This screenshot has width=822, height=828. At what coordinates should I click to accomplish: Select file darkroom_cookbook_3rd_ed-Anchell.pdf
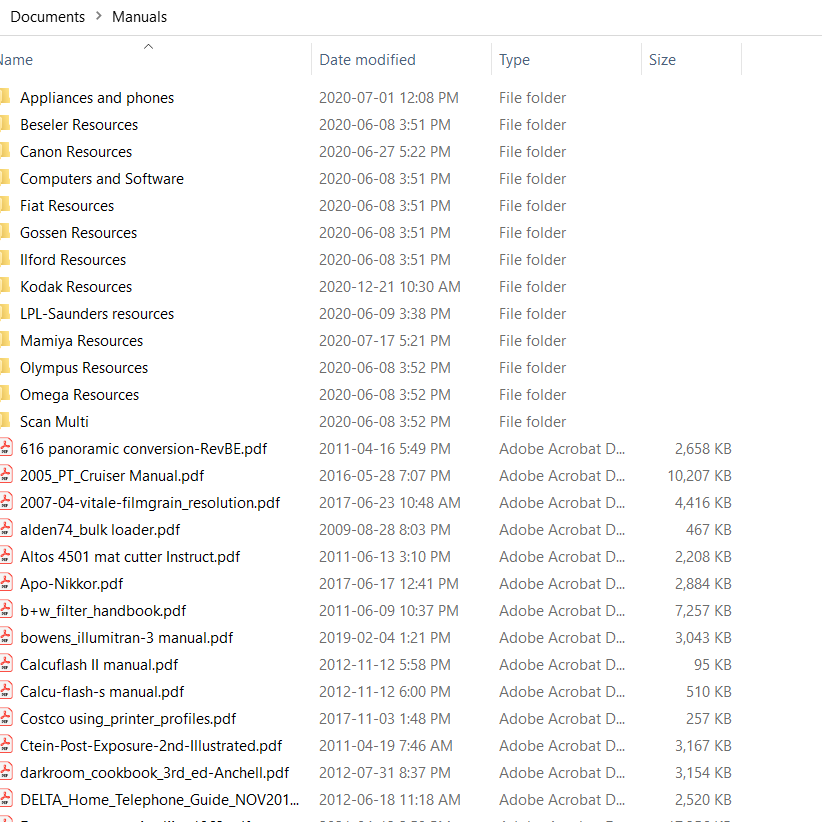click(x=155, y=773)
